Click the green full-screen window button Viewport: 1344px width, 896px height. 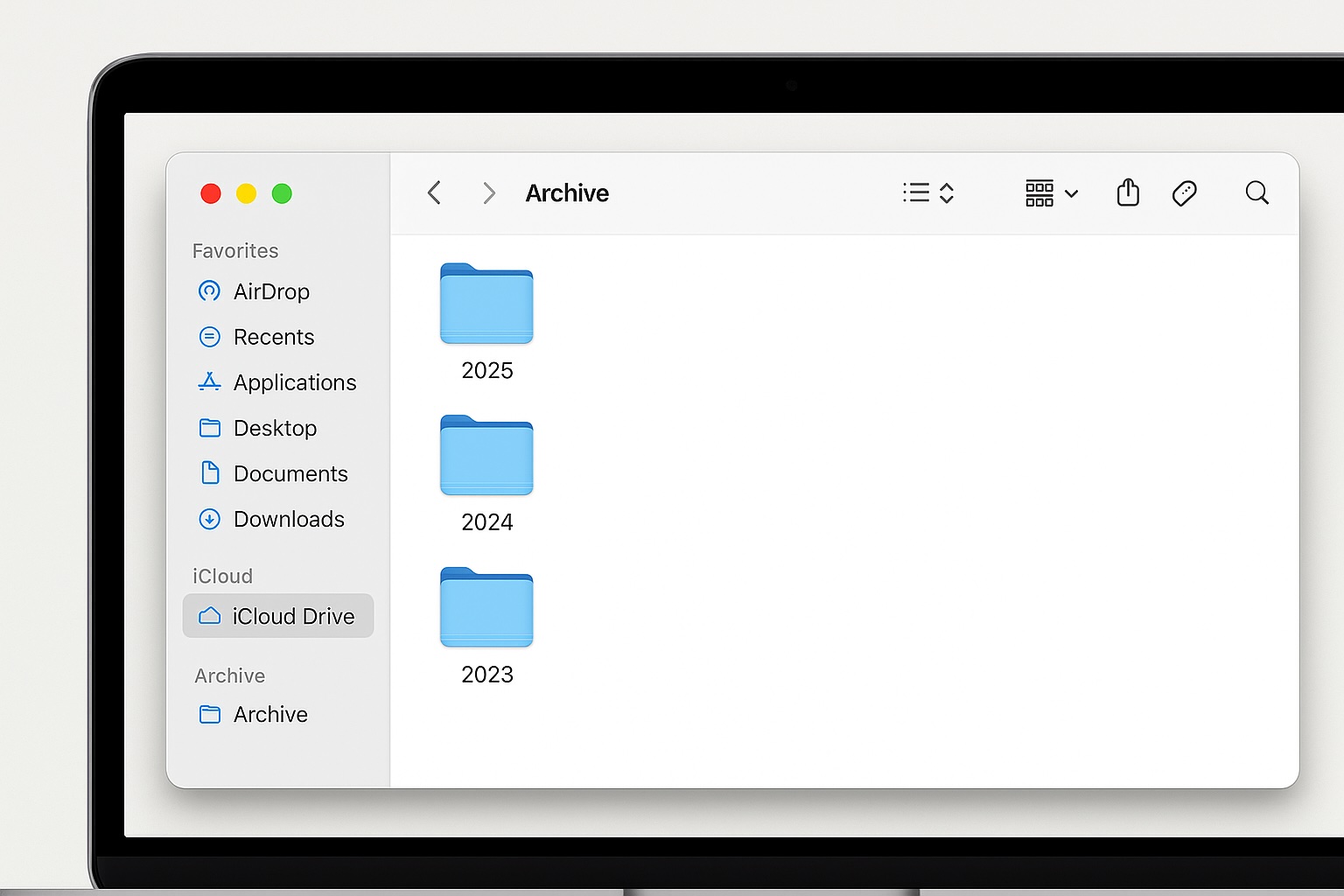(282, 193)
